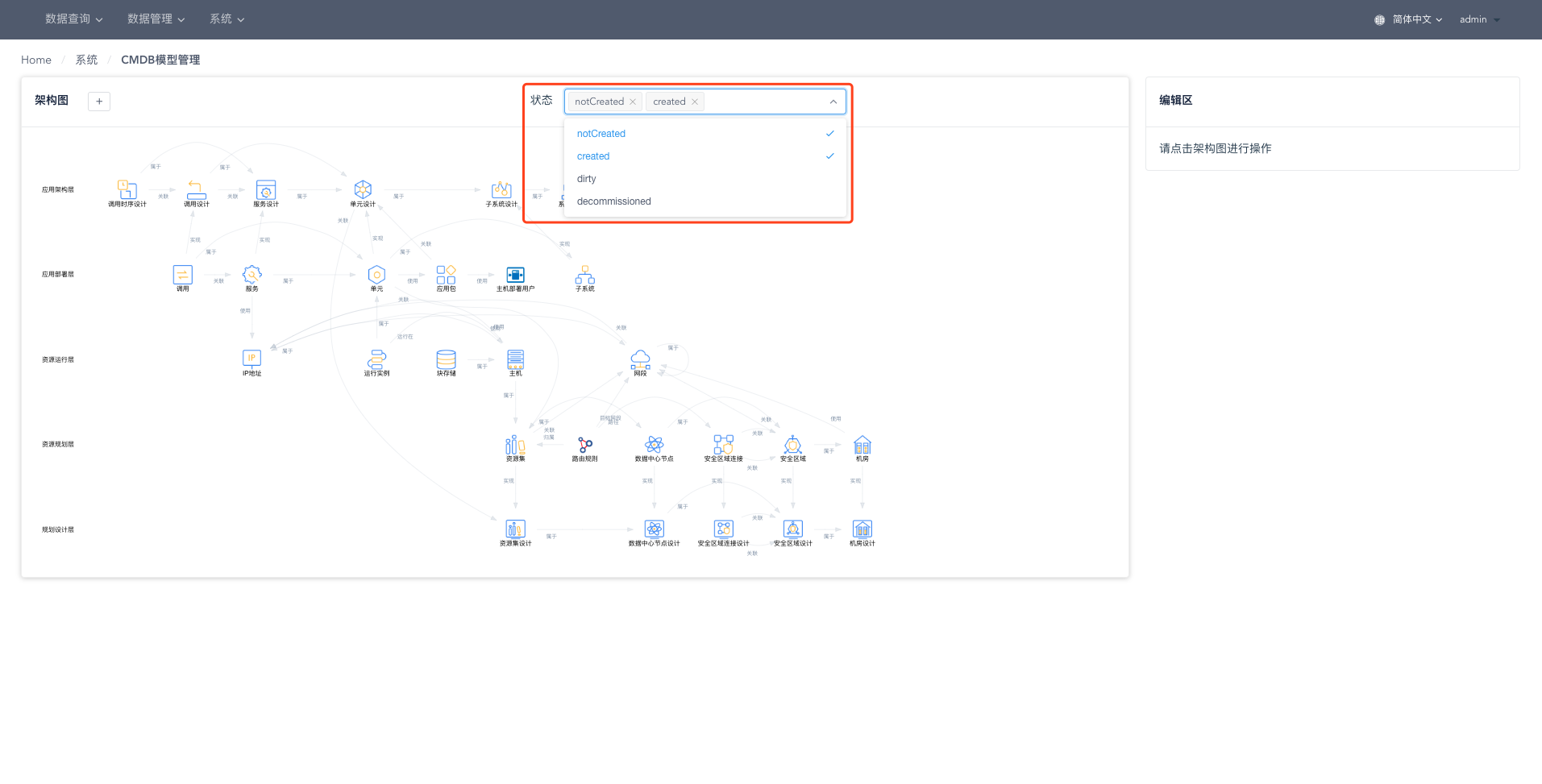Image resolution: width=1542 pixels, height=784 pixels.
Task: Click the 服务 gear node icon
Action: pyautogui.click(x=252, y=274)
